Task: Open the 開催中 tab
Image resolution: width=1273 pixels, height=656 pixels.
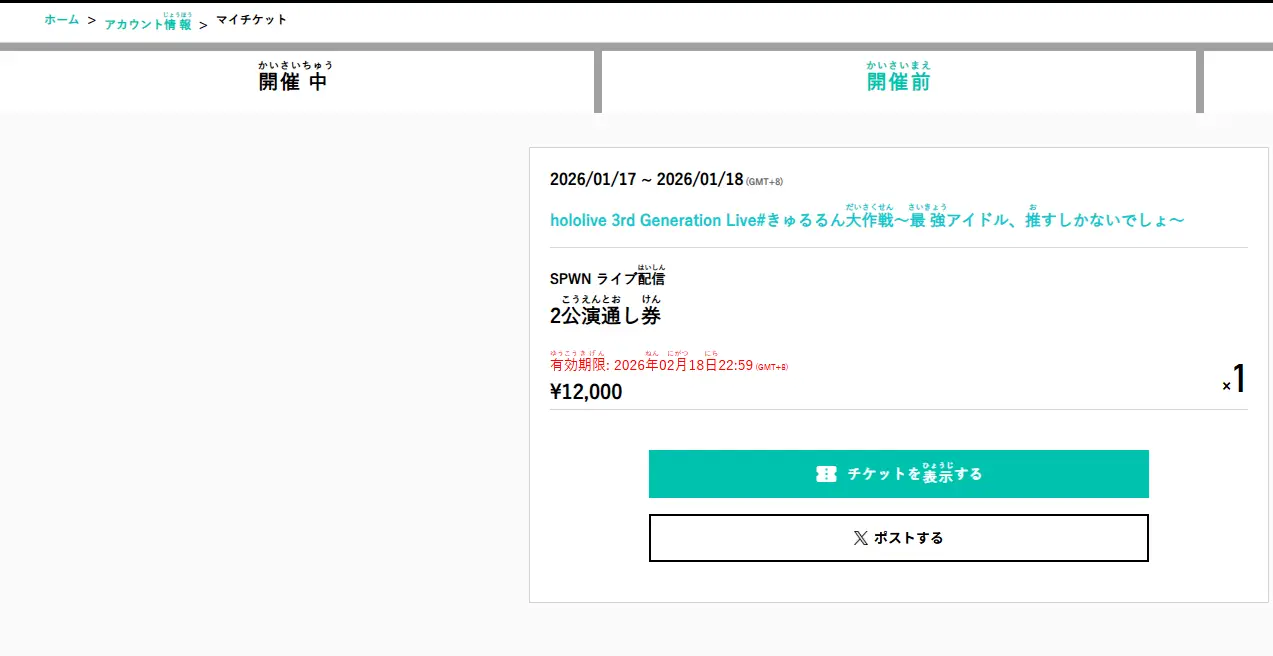Action: [x=293, y=81]
